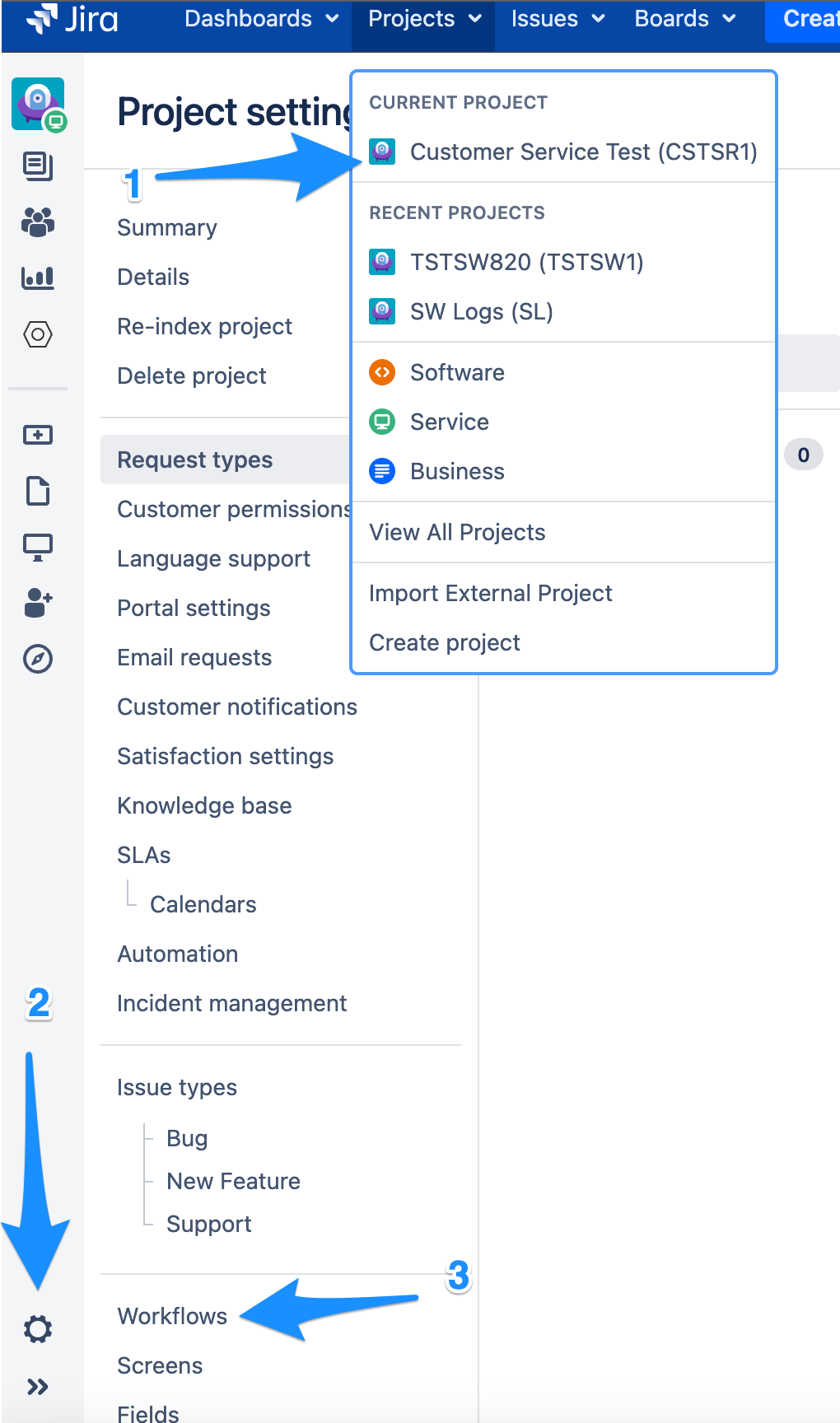Click Delete project
This screenshot has height=1423, width=840.
coord(191,376)
